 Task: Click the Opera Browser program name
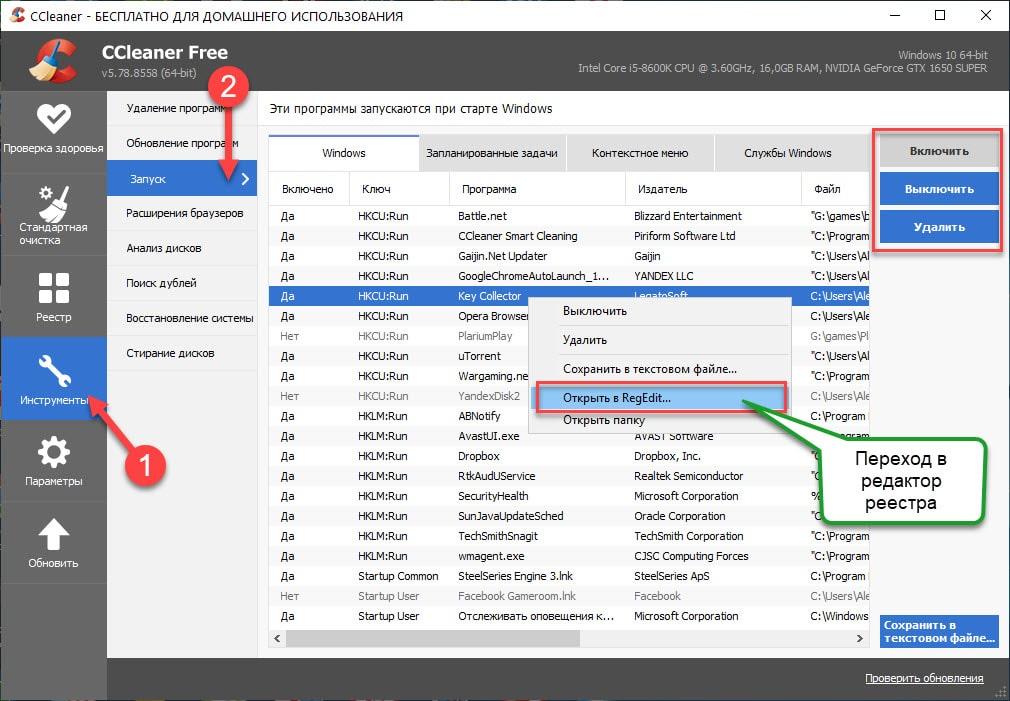[x=493, y=316]
